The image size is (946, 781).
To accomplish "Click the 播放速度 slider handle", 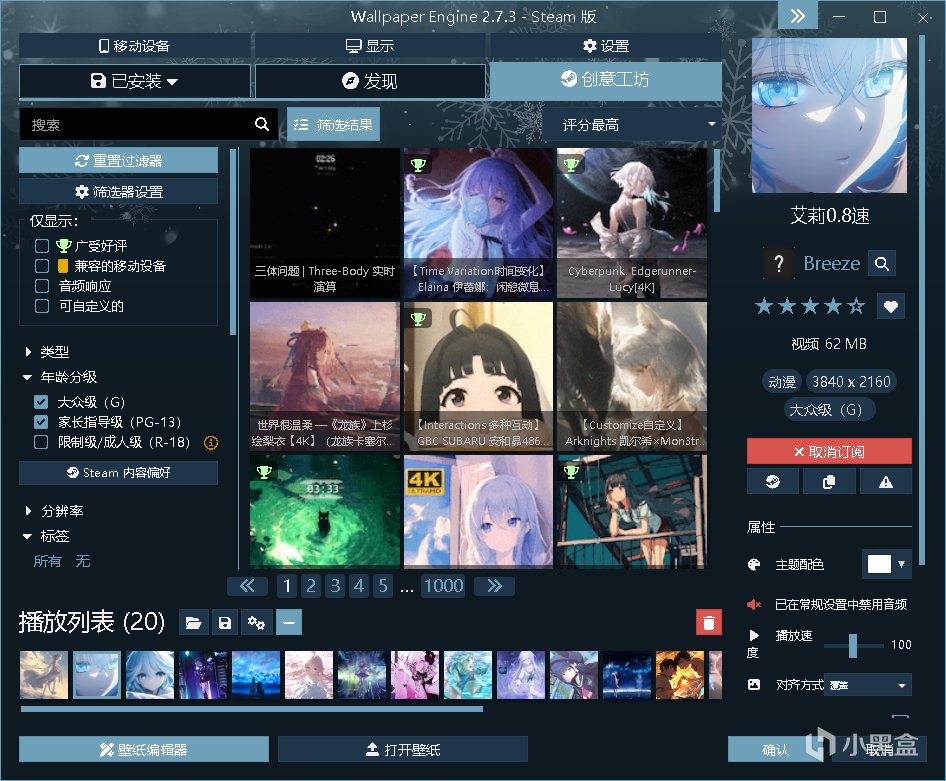I will pos(852,645).
